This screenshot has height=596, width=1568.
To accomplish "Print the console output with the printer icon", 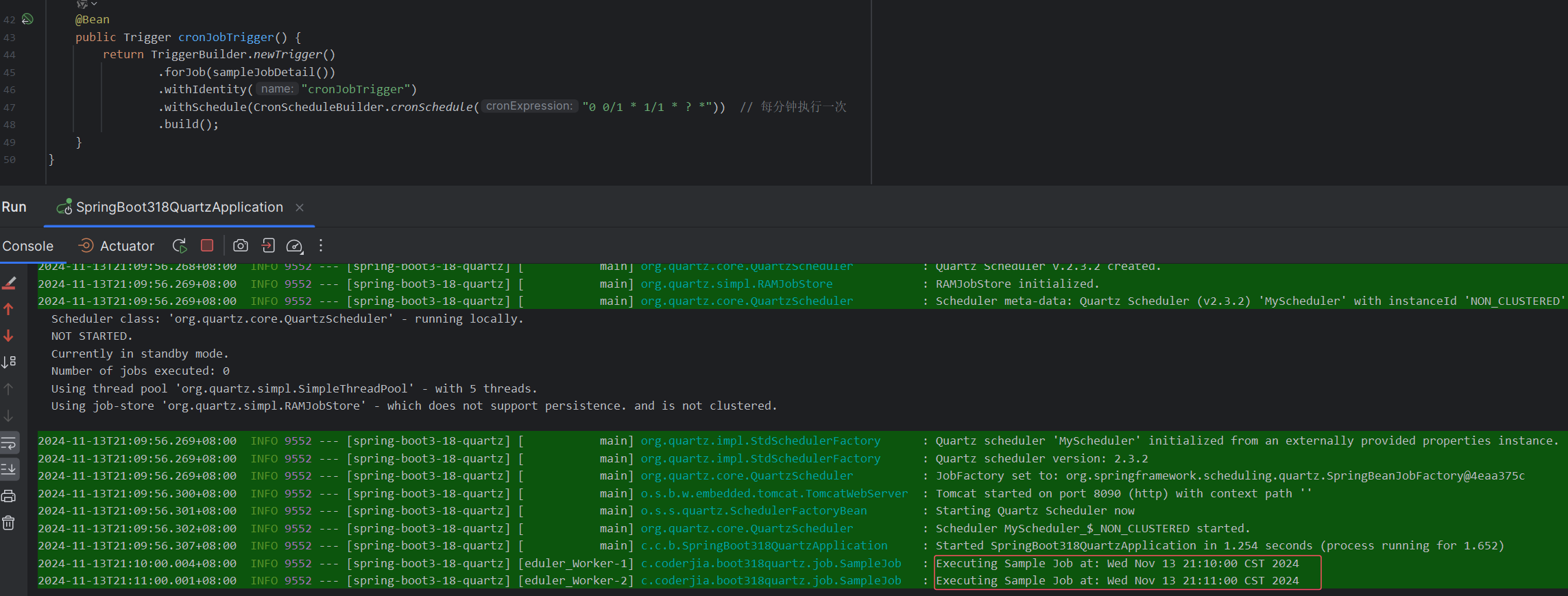I will coord(9,496).
